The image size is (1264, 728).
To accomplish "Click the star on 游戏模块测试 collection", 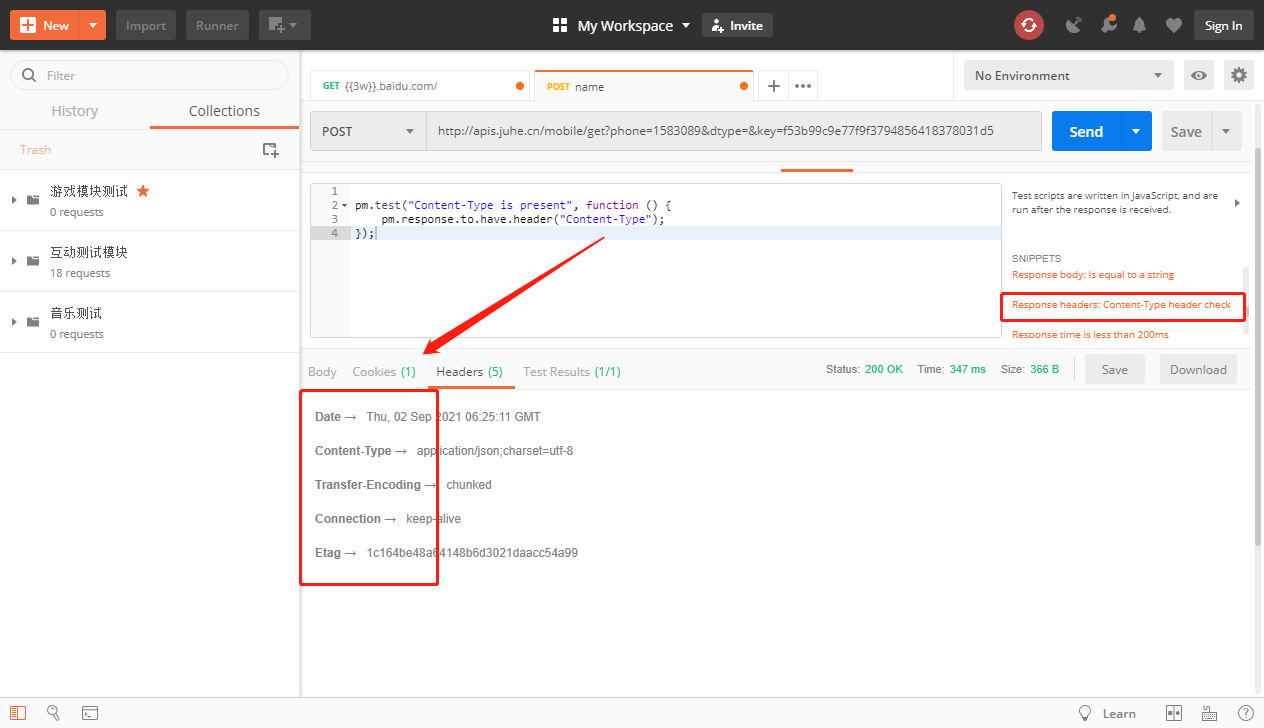I will click(x=143, y=190).
